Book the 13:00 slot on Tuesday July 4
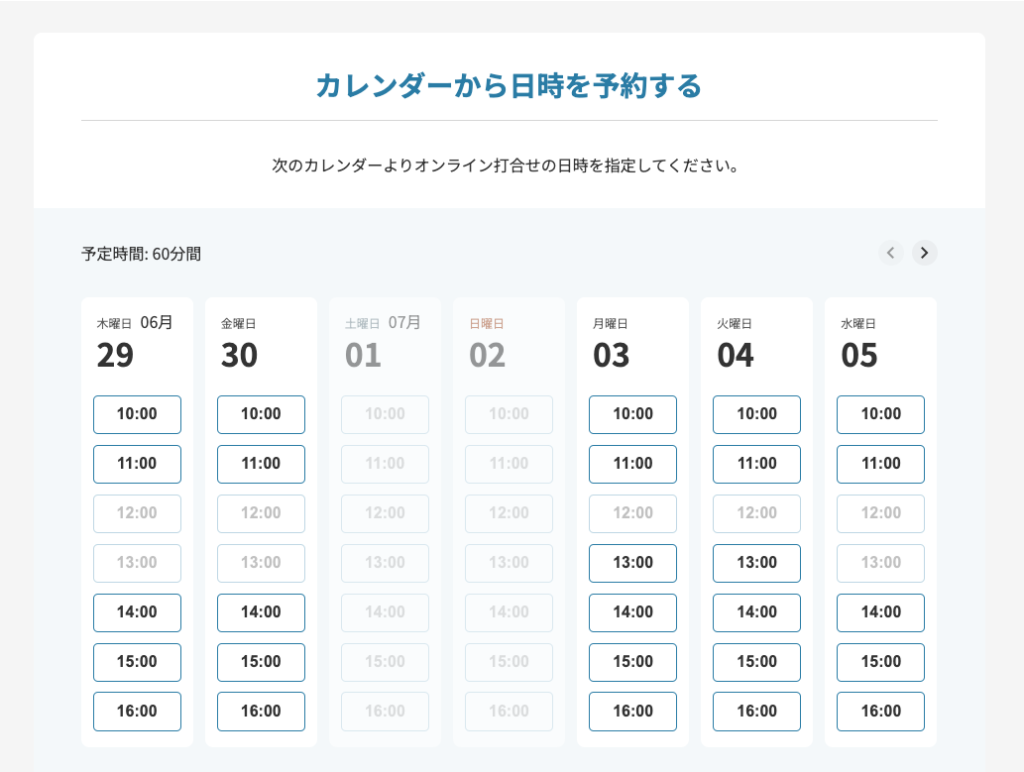 point(757,563)
